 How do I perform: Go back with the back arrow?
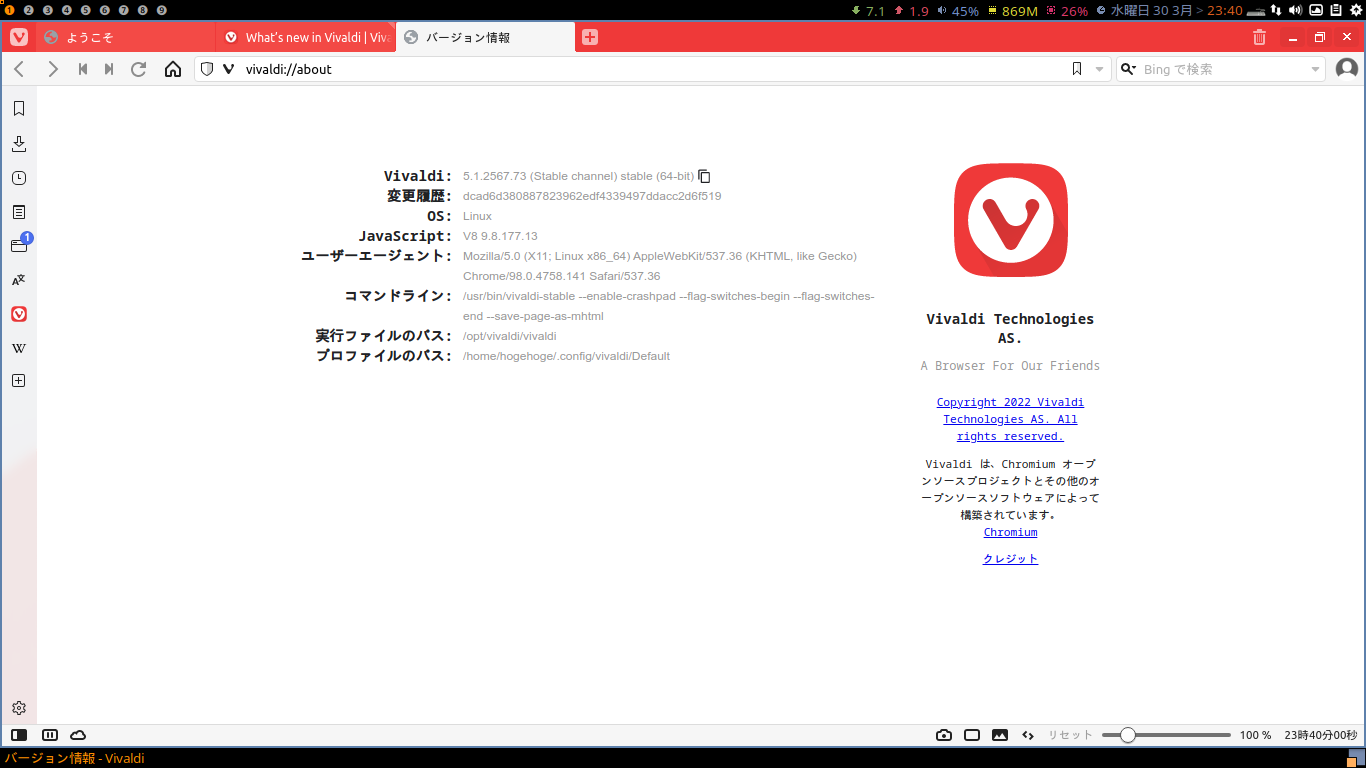coord(19,69)
